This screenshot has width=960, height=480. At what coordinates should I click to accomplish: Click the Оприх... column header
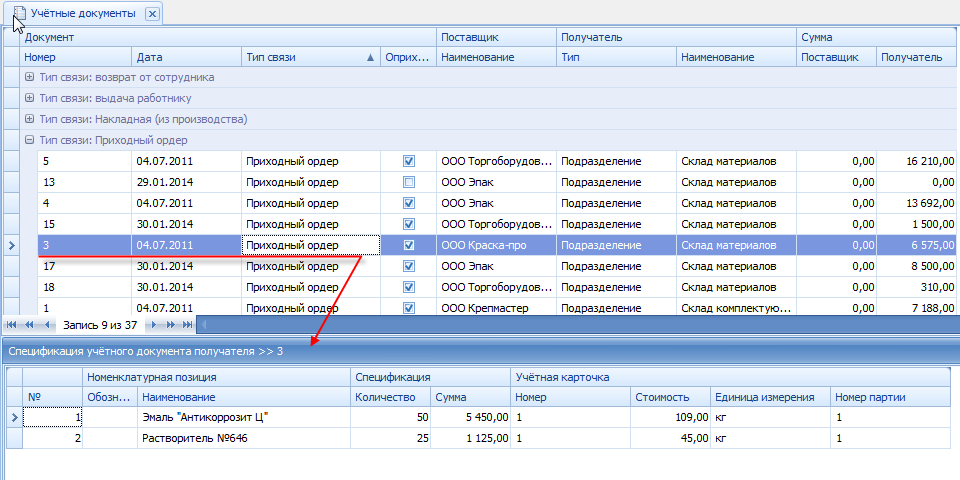click(408, 58)
